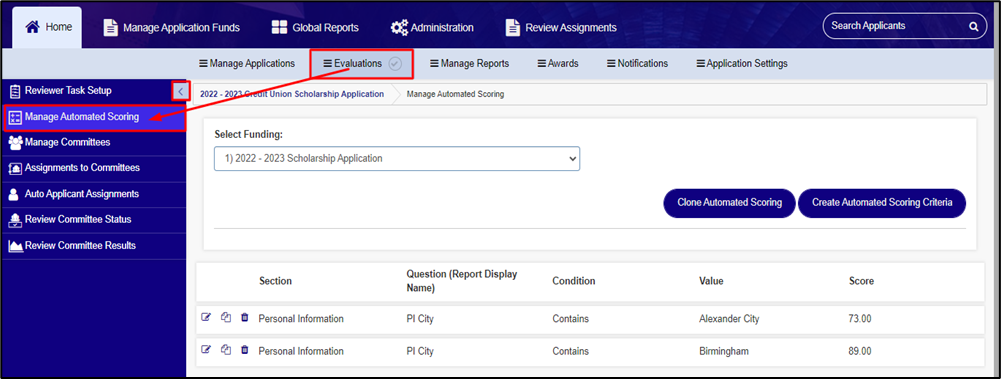Click copy icon for Birmingham row
The width and height of the screenshot is (1001, 379).
(x=225, y=350)
